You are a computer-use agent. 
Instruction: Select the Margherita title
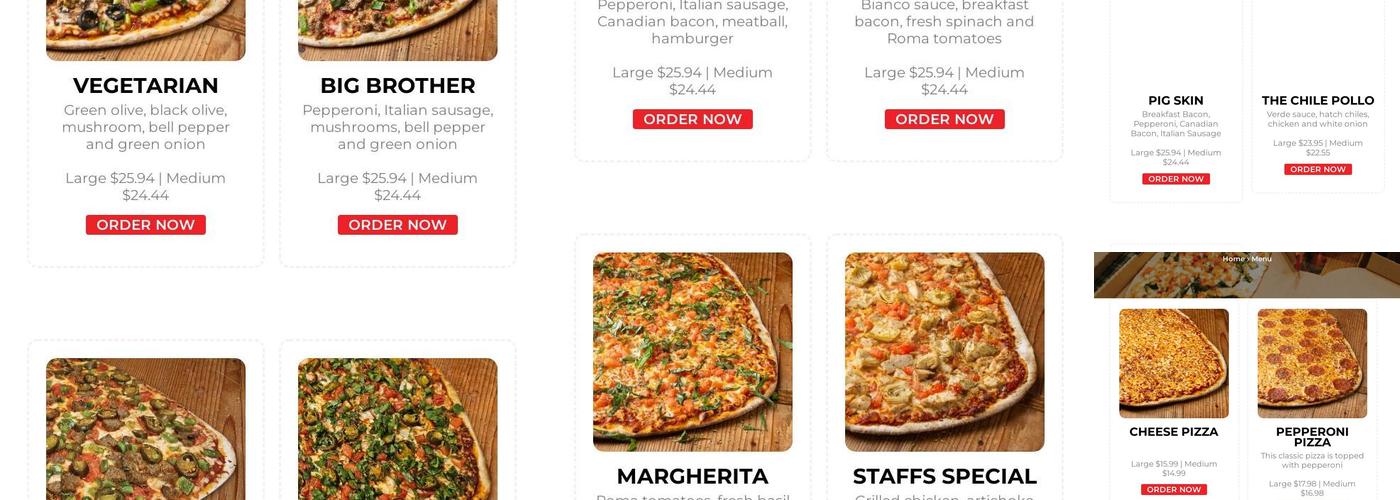pyautogui.click(x=693, y=476)
